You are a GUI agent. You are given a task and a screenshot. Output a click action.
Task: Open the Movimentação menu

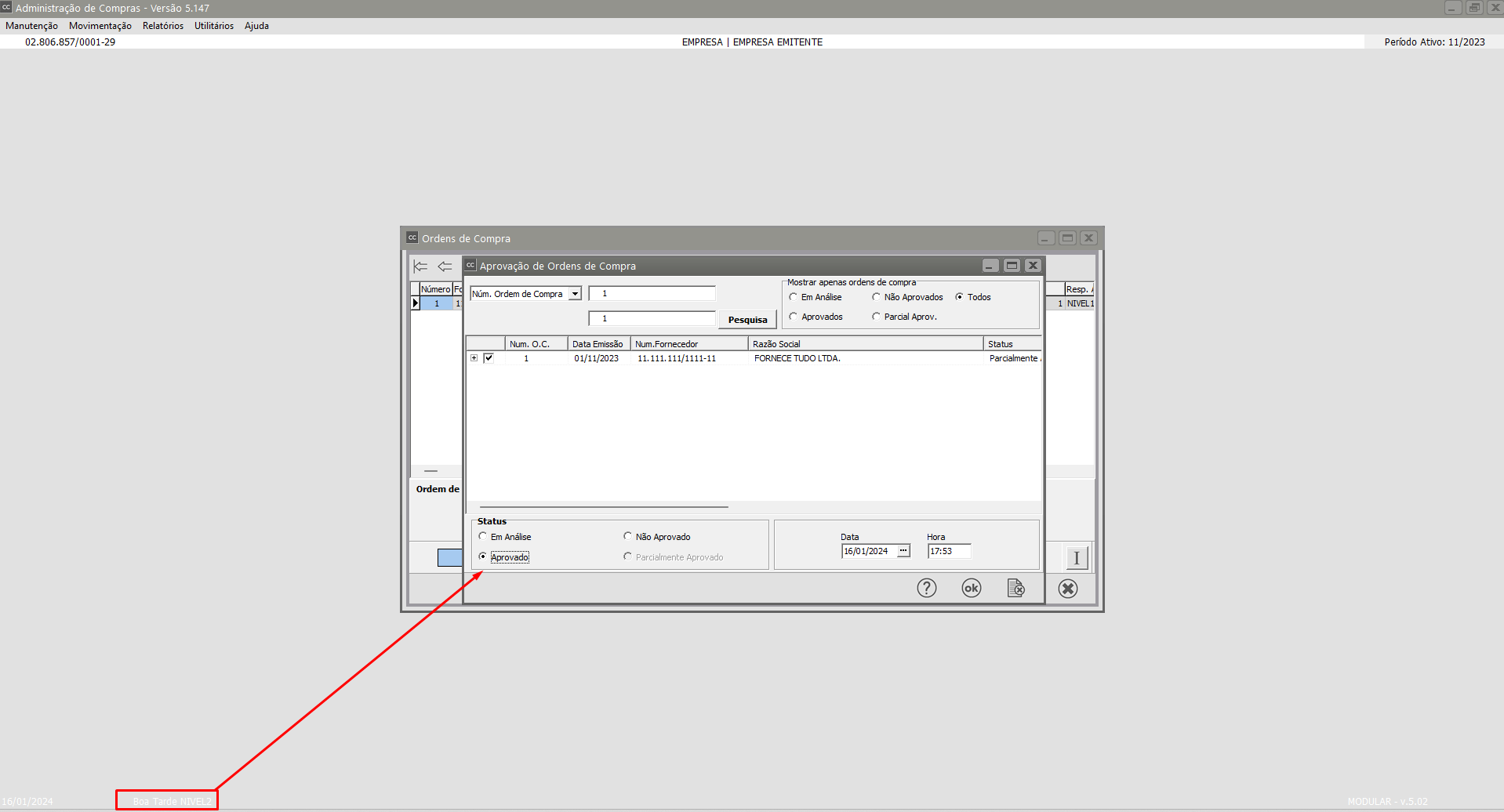point(100,26)
